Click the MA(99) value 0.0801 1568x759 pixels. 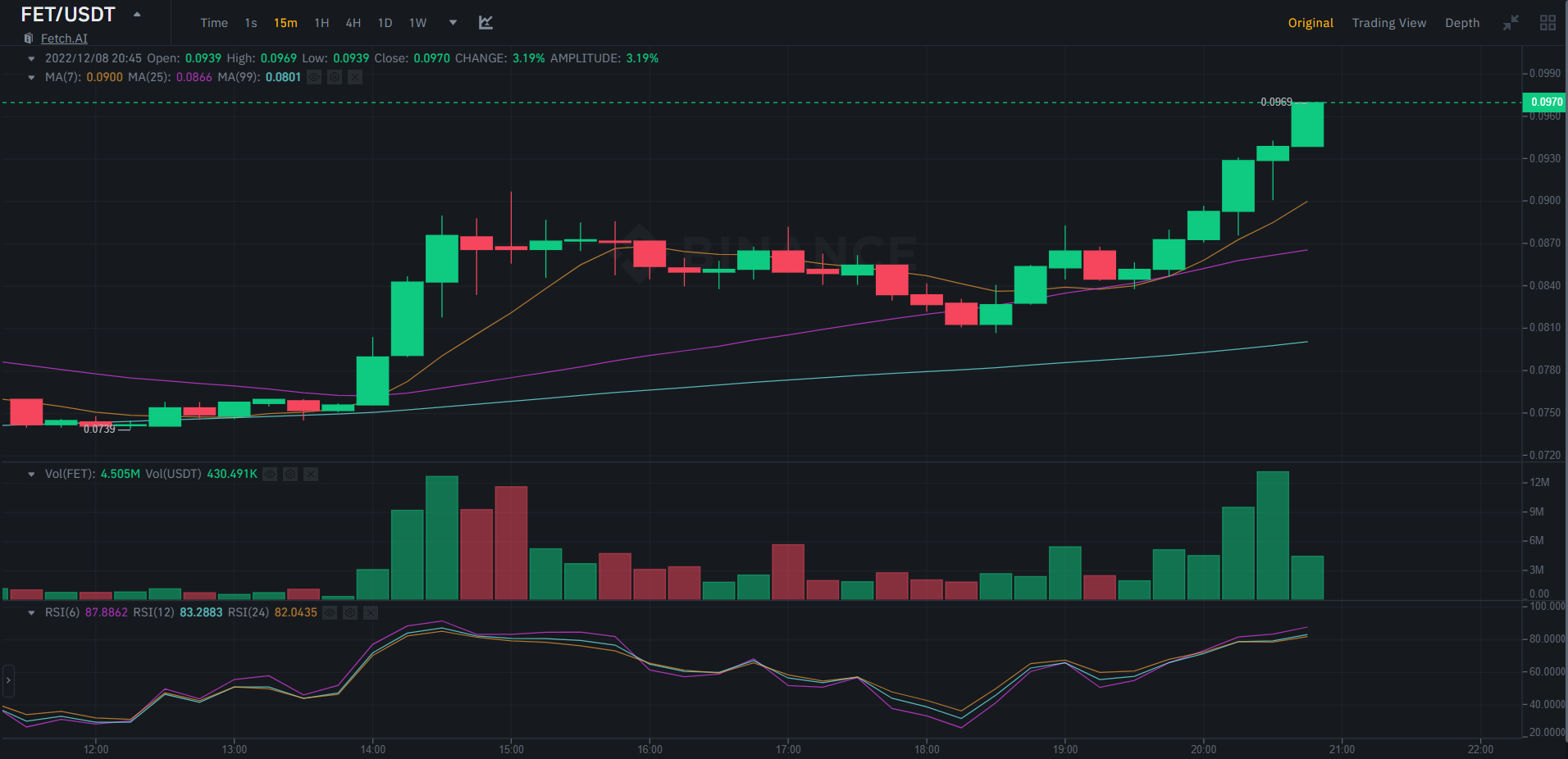click(283, 77)
